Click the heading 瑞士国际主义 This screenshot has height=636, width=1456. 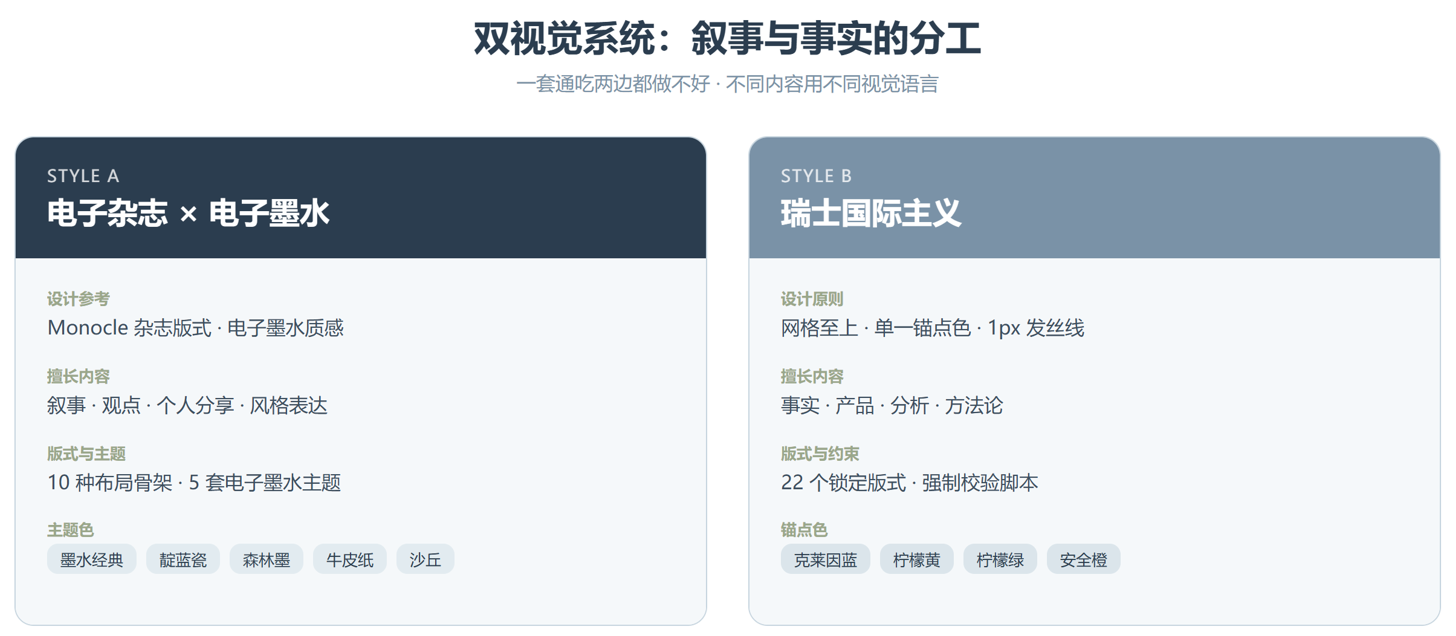(x=871, y=213)
